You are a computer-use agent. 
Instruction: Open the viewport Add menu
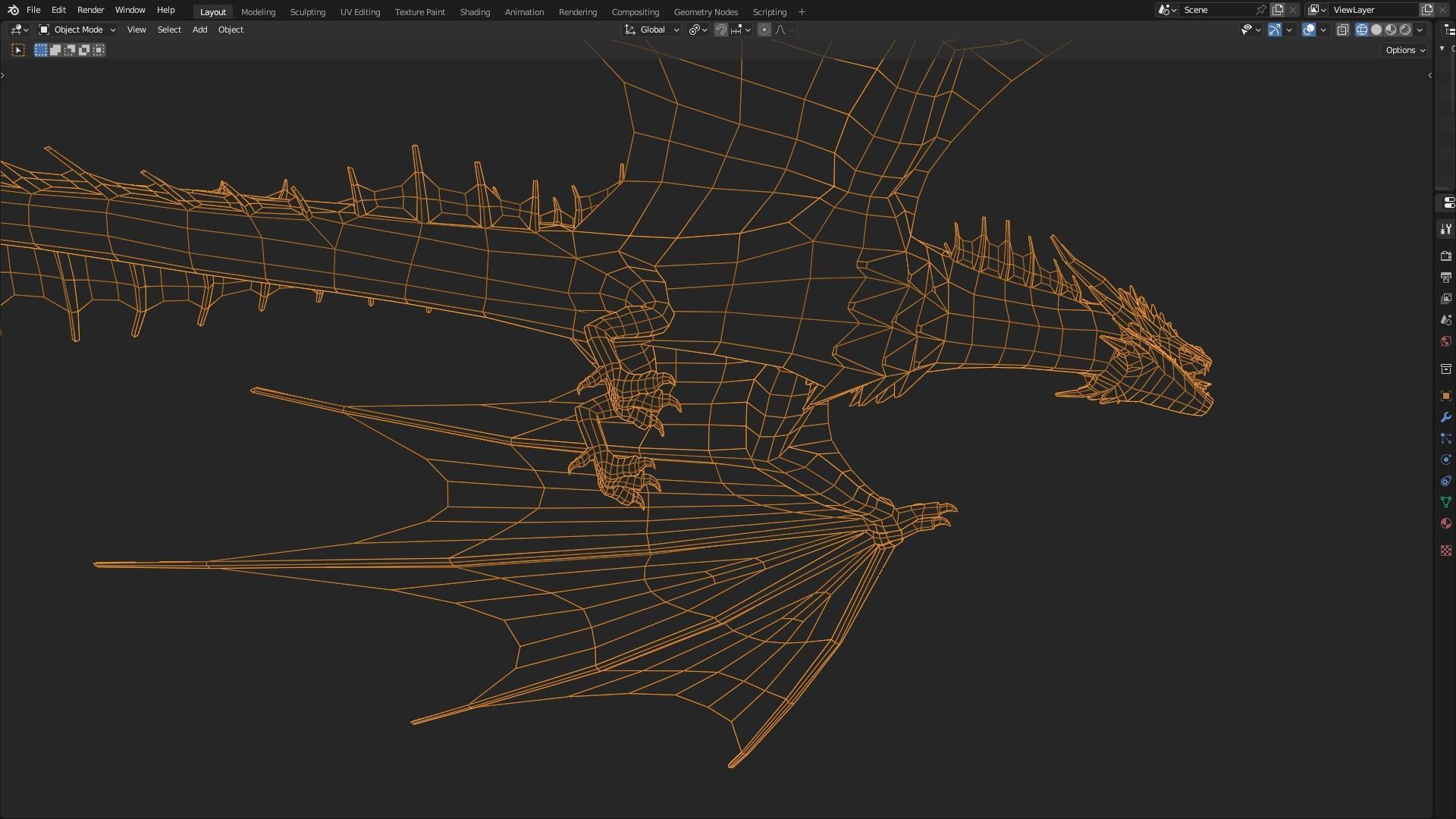(x=199, y=30)
